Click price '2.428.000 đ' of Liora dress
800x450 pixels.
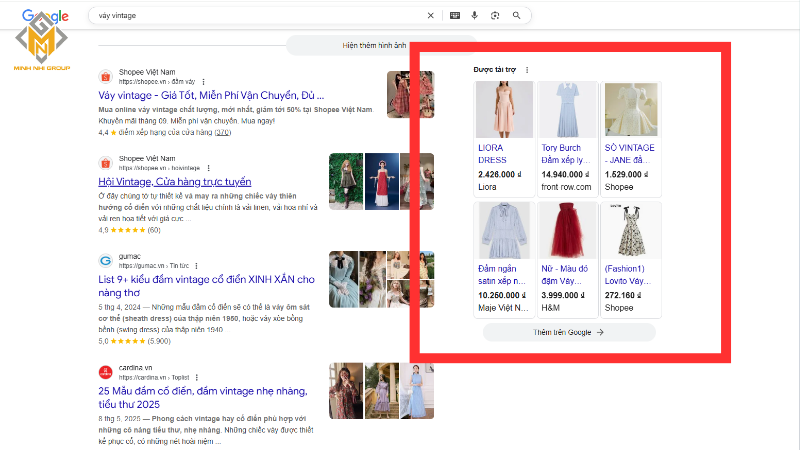click(x=499, y=174)
